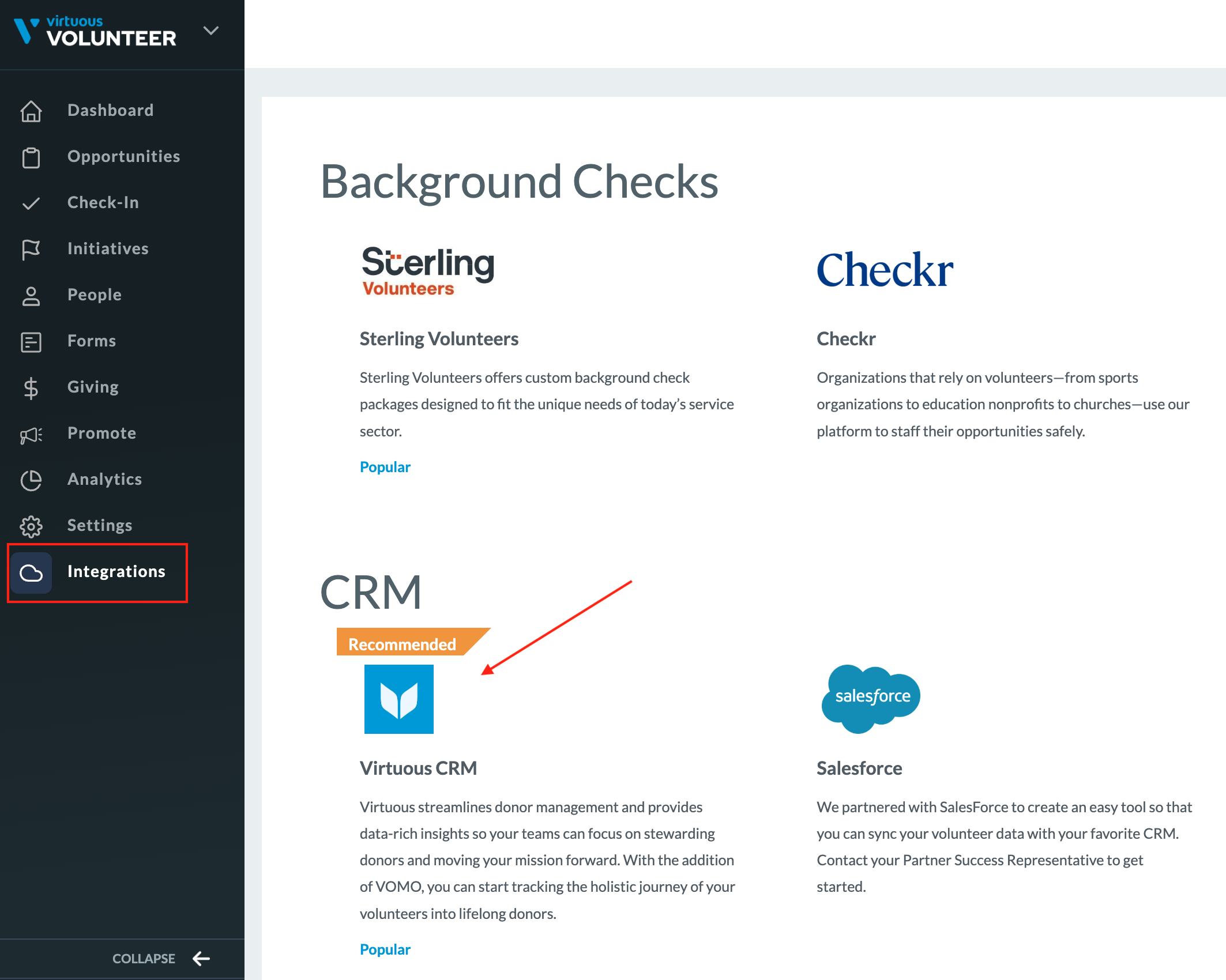
Task: Select the Integrations menu item
Action: 116,571
